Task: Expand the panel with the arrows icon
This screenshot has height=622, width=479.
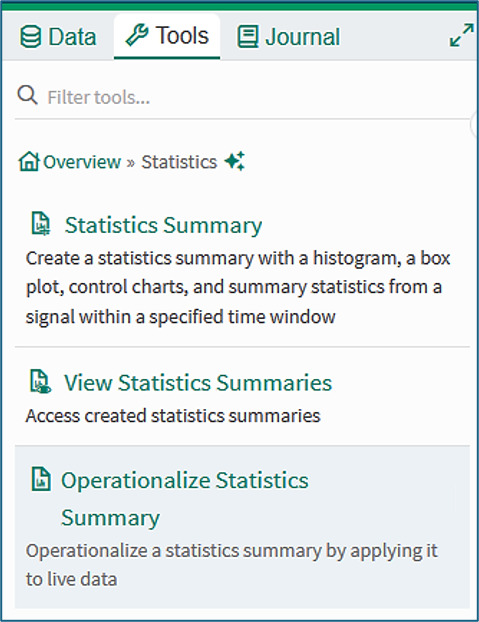Action: click(x=462, y=35)
